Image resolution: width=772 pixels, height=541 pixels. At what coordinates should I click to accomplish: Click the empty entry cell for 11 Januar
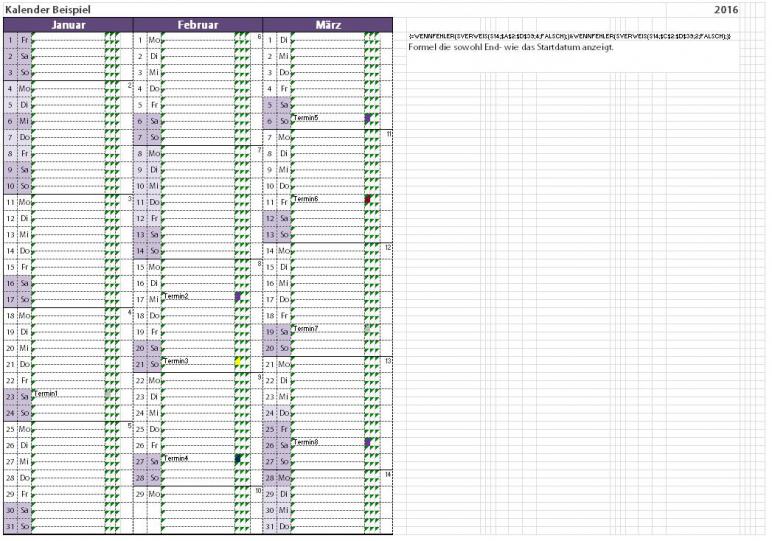pyautogui.click(x=68, y=202)
